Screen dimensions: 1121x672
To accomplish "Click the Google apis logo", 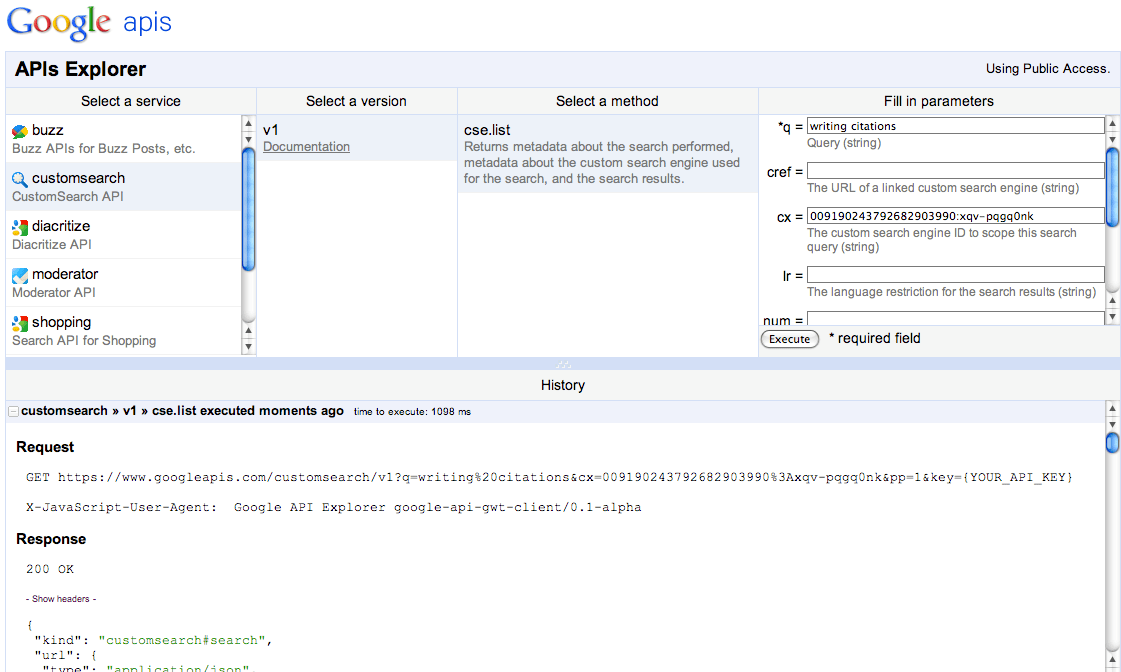I will 89,23.
